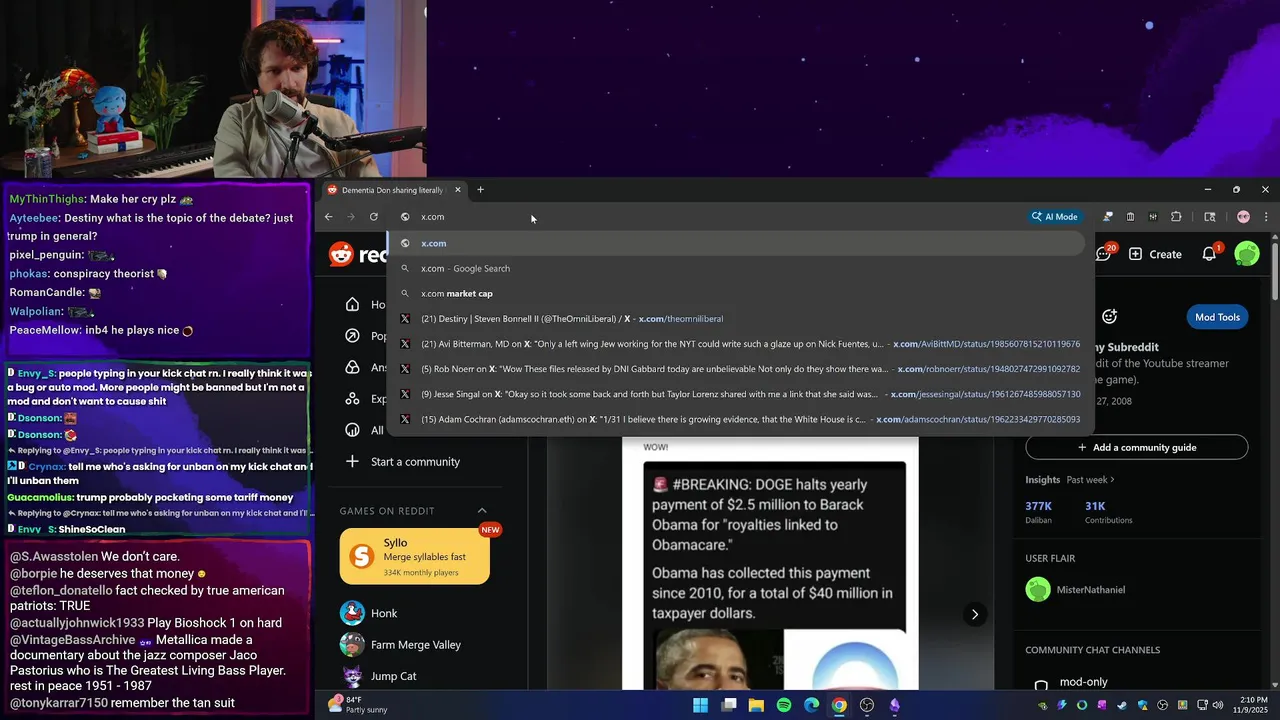Select 'x.com - Google Search' suggestion
The image size is (1280, 720).
click(x=736, y=268)
